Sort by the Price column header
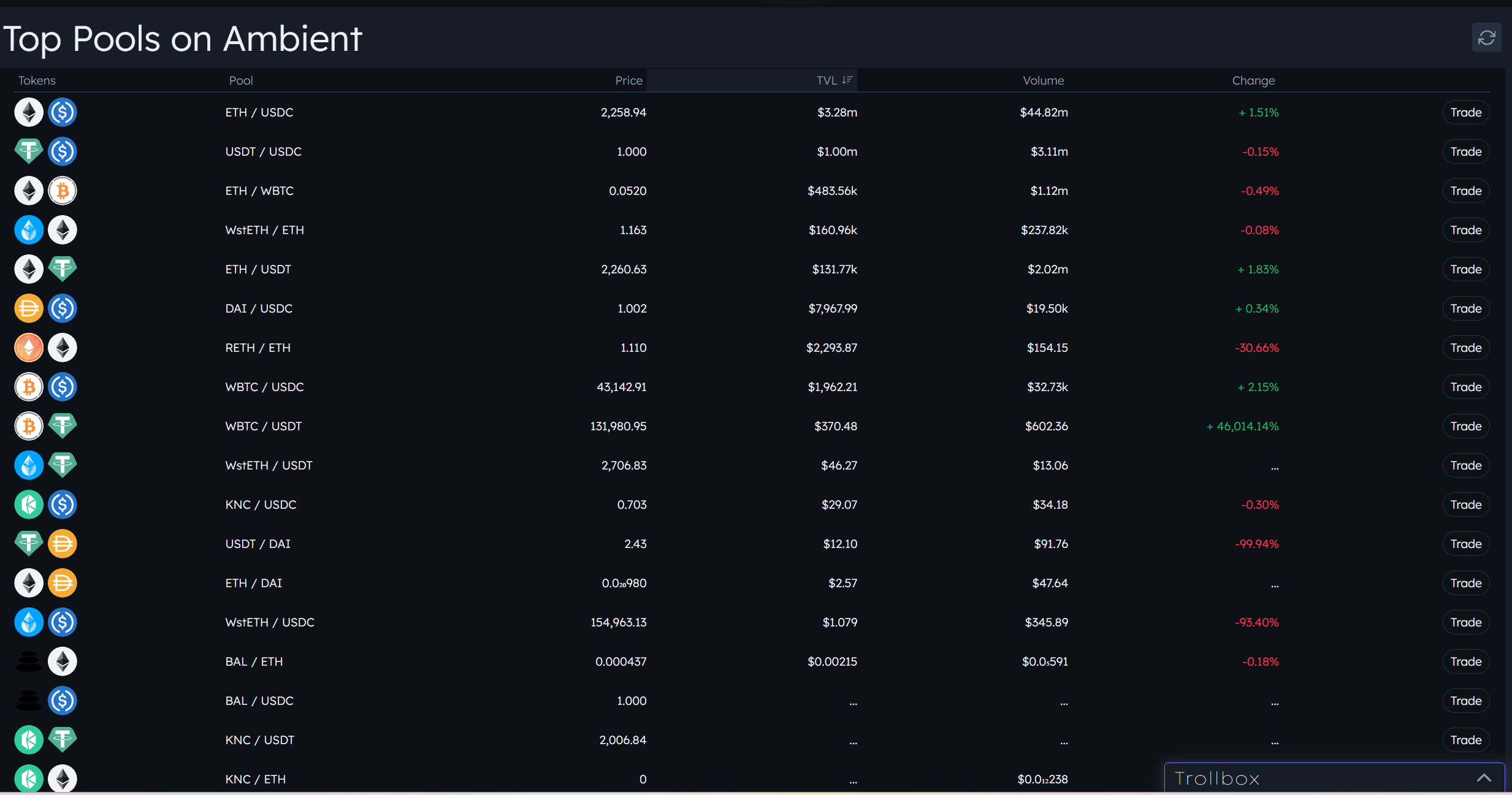 pos(629,80)
